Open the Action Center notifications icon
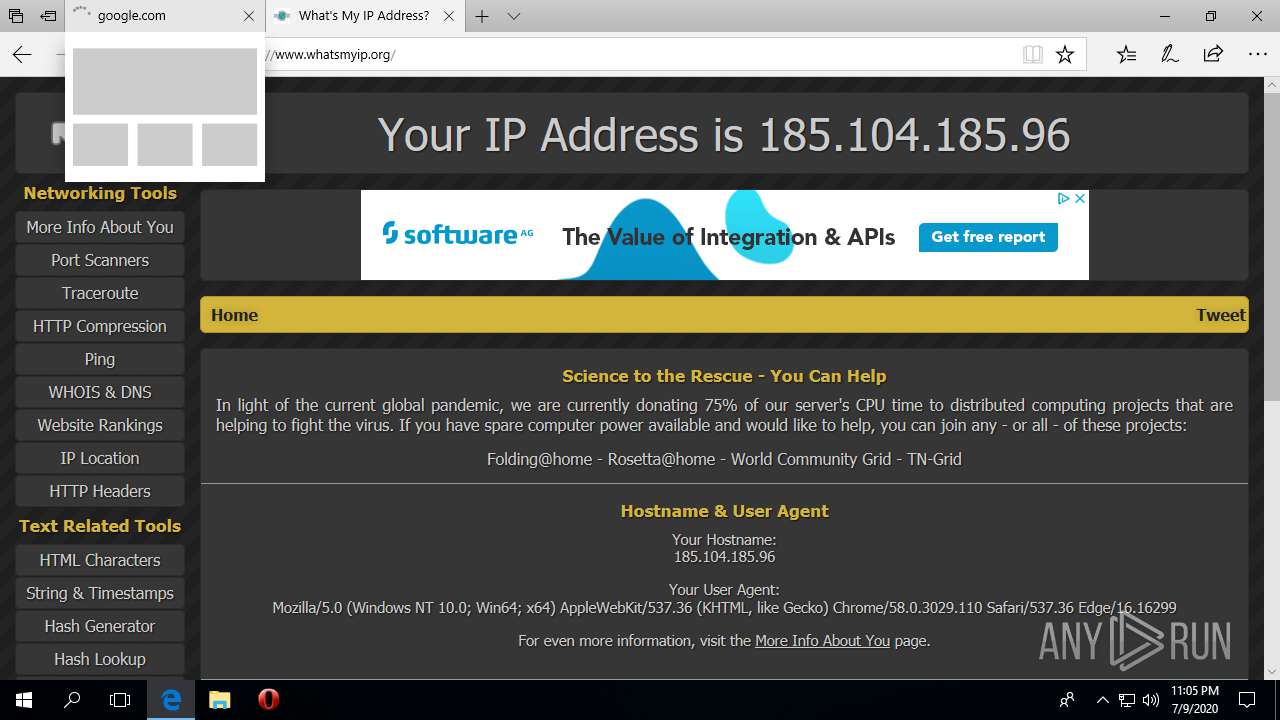The image size is (1280, 720). 1247,700
